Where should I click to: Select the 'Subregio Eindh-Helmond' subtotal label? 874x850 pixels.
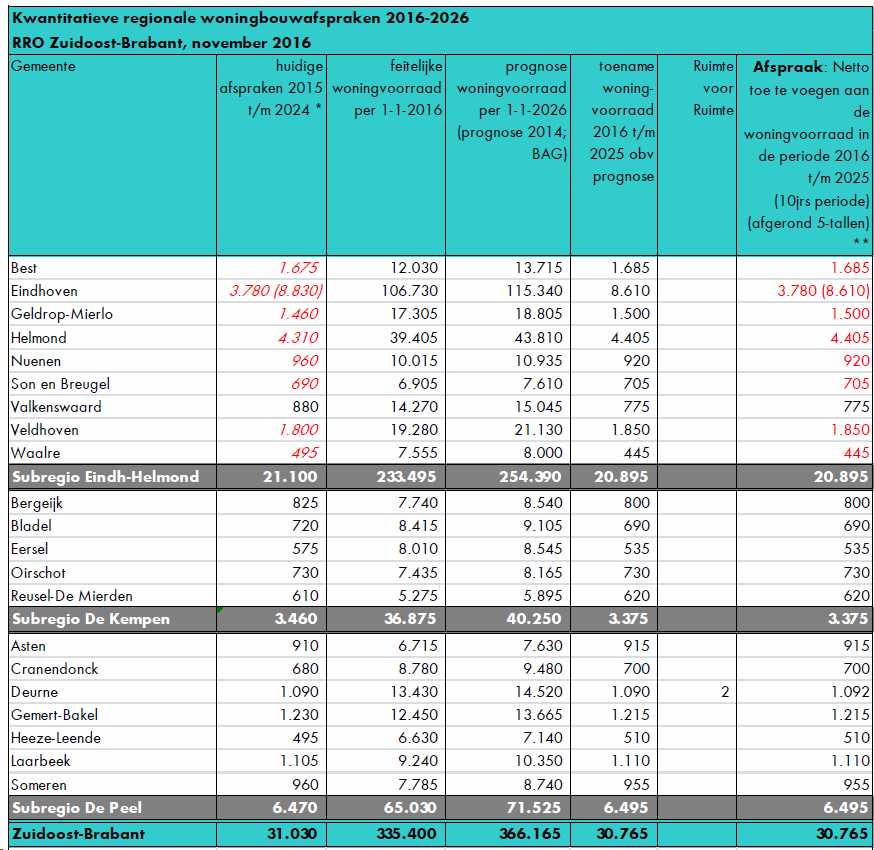click(x=105, y=477)
